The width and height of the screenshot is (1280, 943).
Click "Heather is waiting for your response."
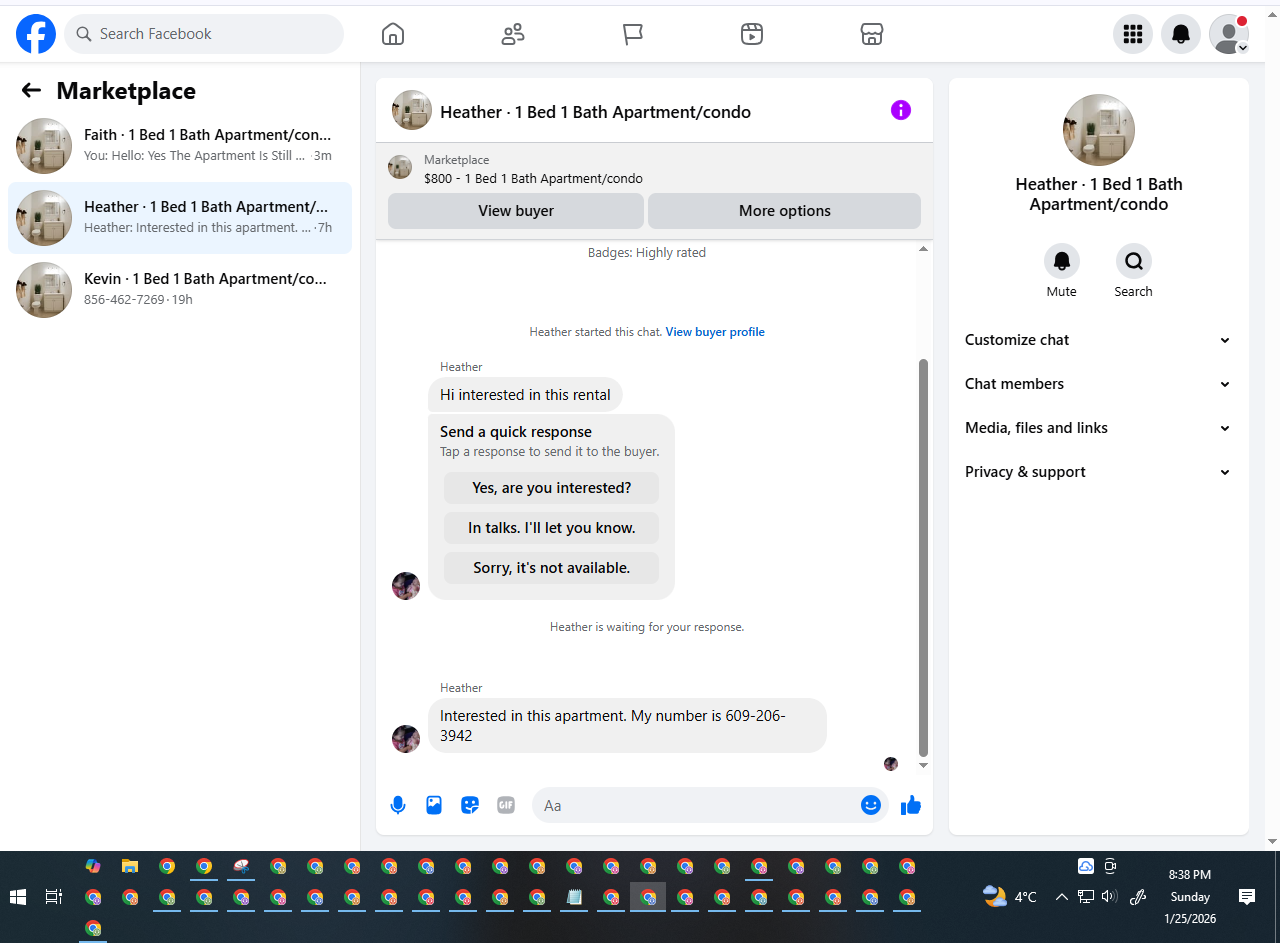(x=647, y=627)
